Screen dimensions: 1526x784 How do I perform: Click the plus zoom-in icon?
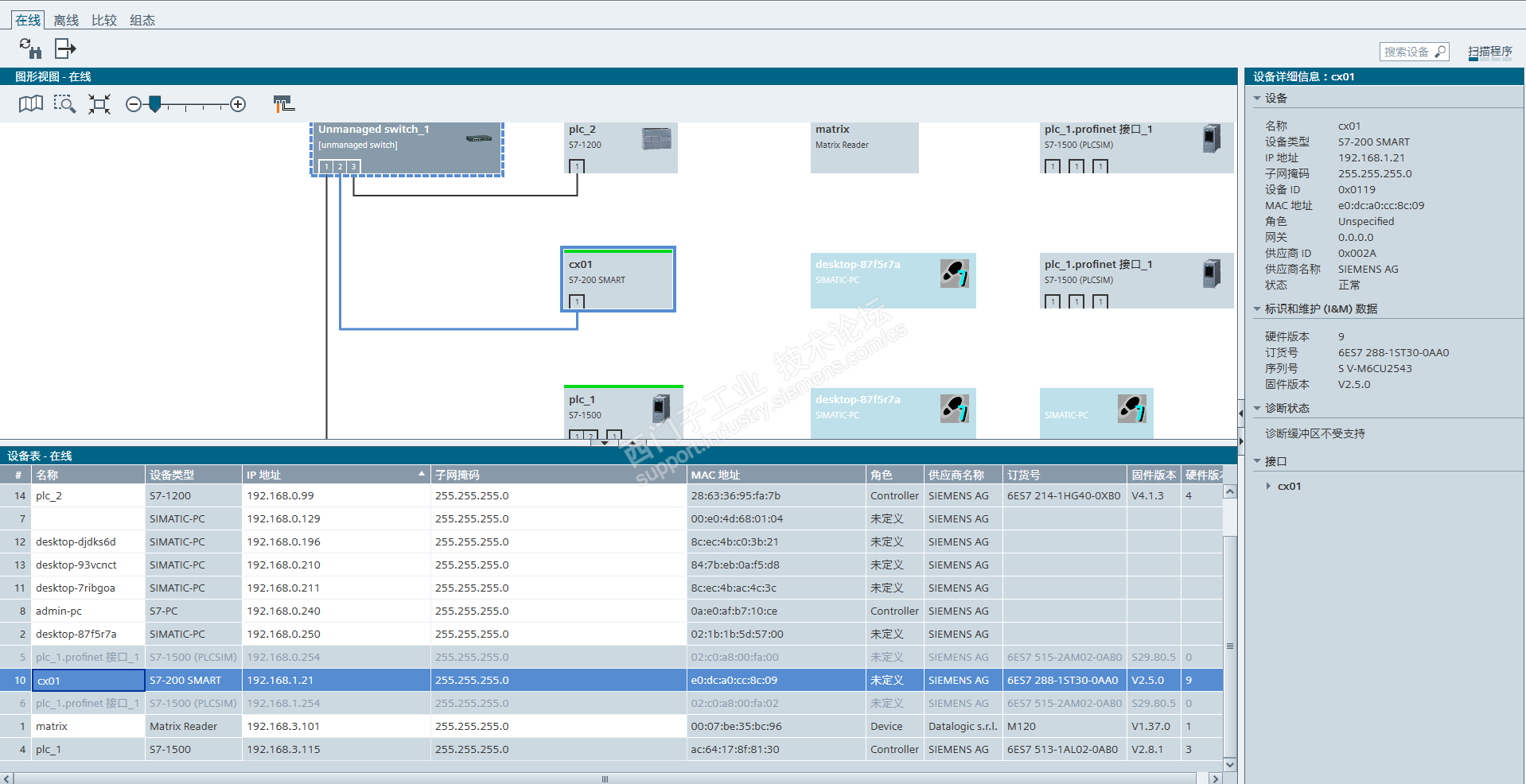238,104
